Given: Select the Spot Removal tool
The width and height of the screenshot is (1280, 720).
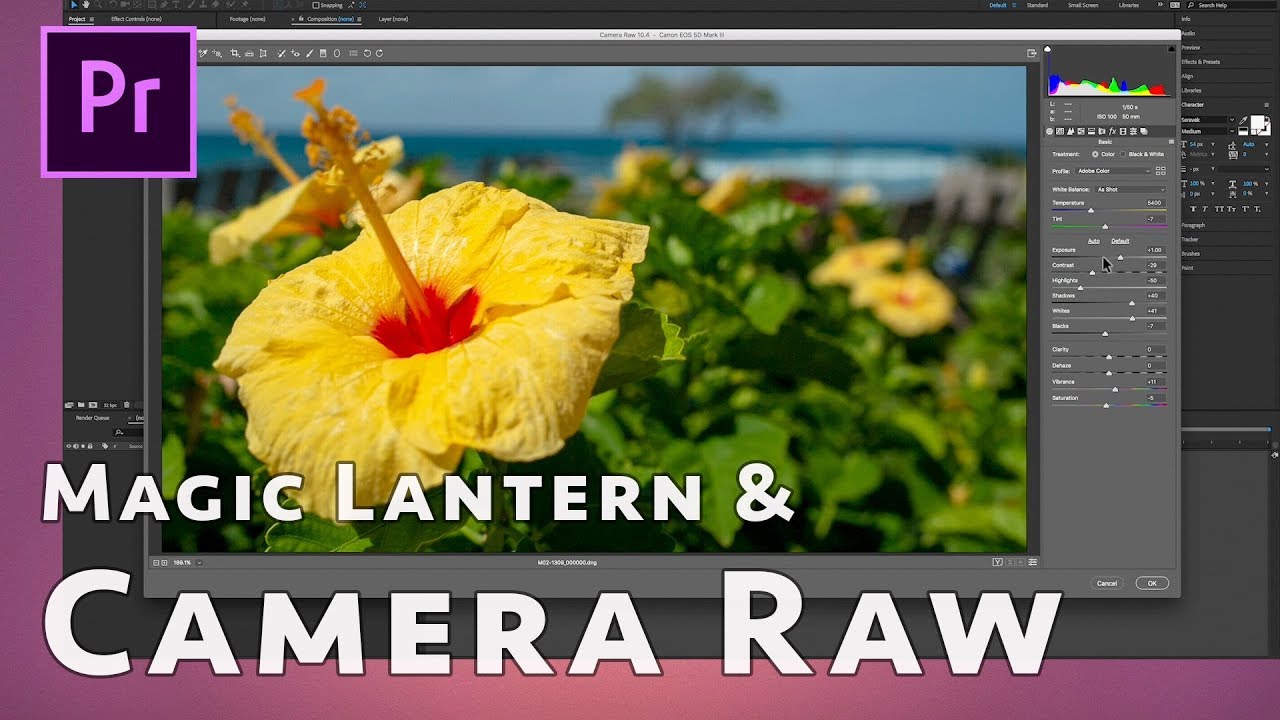Looking at the screenshot, I should pos(281,53).
